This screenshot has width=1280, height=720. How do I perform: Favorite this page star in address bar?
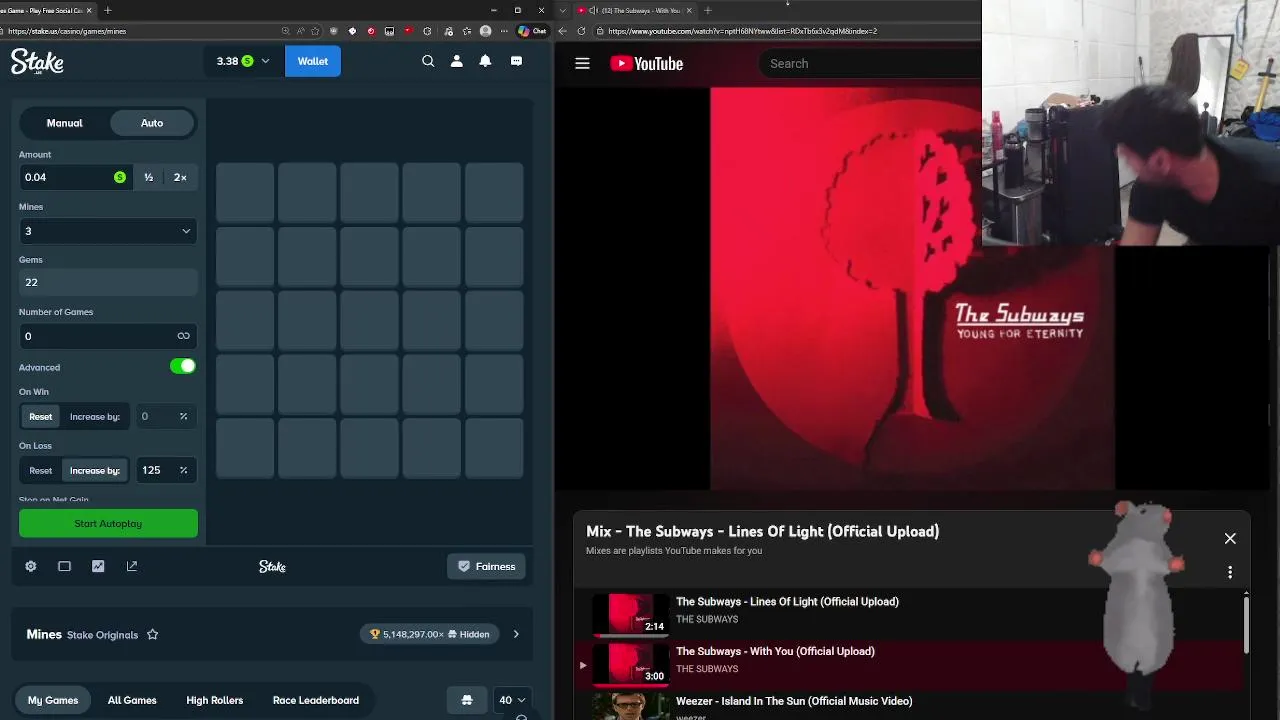pyautogui.click(x=314, y=31)
